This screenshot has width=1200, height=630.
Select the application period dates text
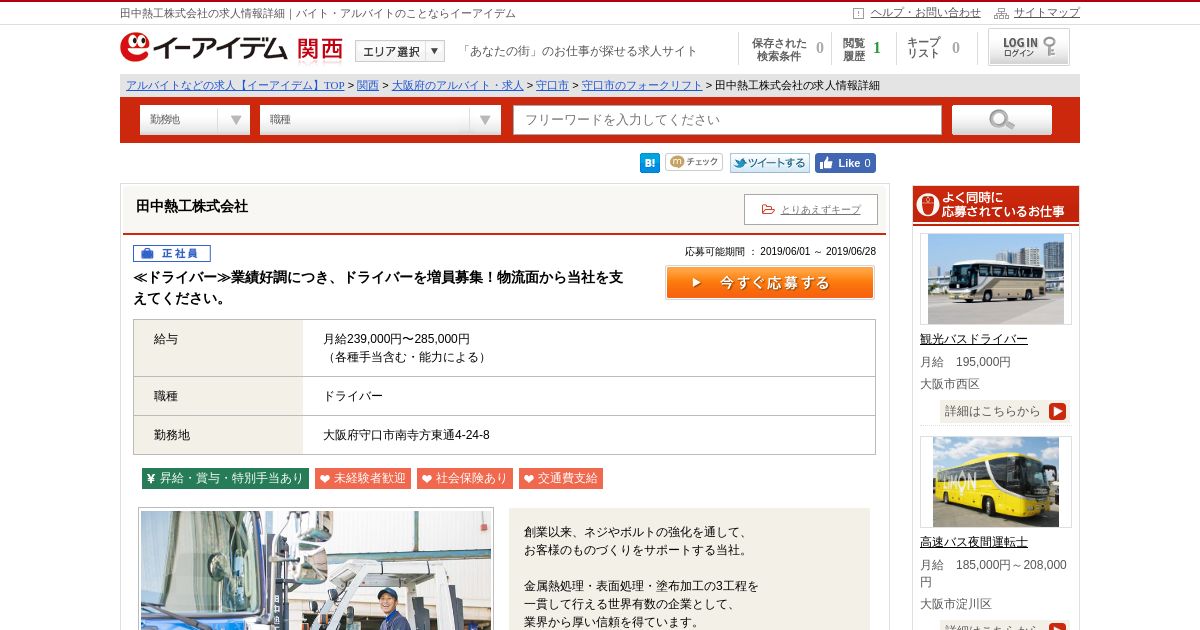818,252
